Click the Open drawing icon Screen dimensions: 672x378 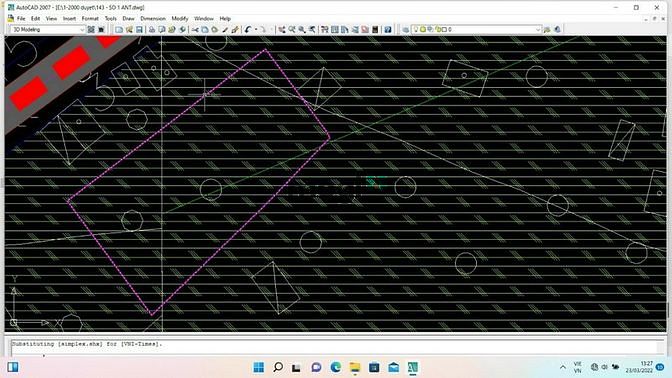129,30
